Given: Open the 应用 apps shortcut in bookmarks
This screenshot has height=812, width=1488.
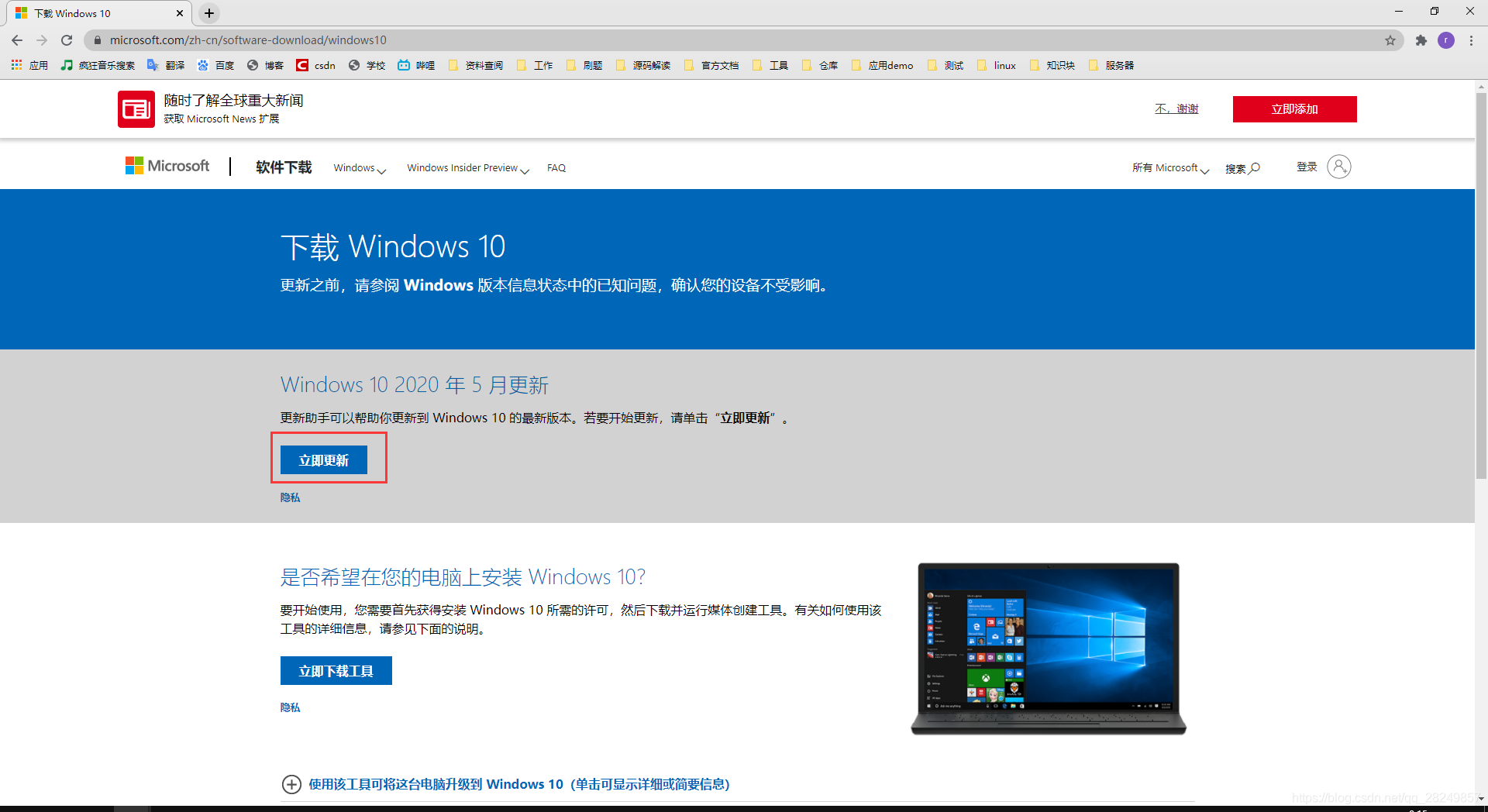Looking at the screenshot, I should click(x=29, y=65).
